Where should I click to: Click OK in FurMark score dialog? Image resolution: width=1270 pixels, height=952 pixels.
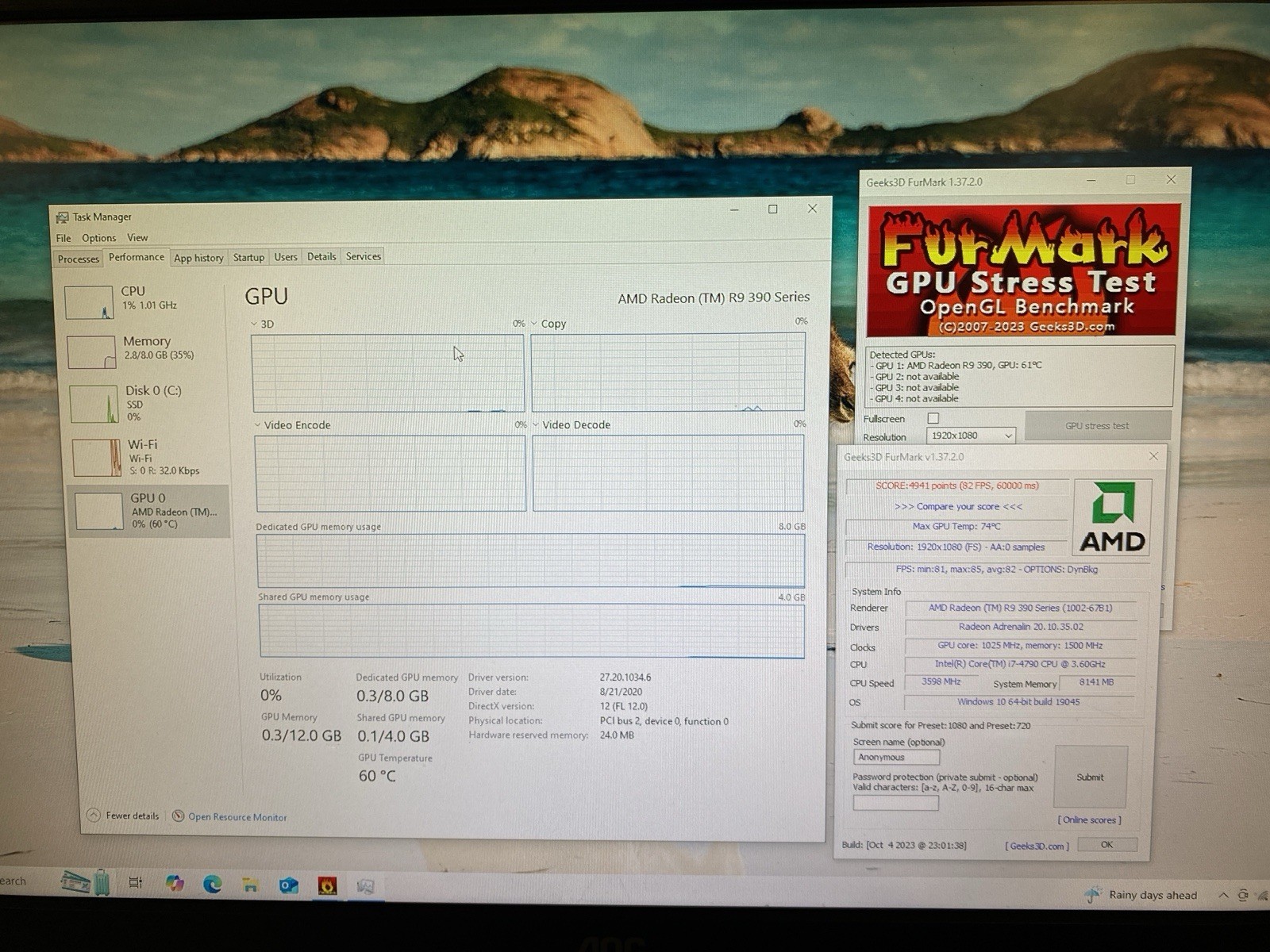1107,845
